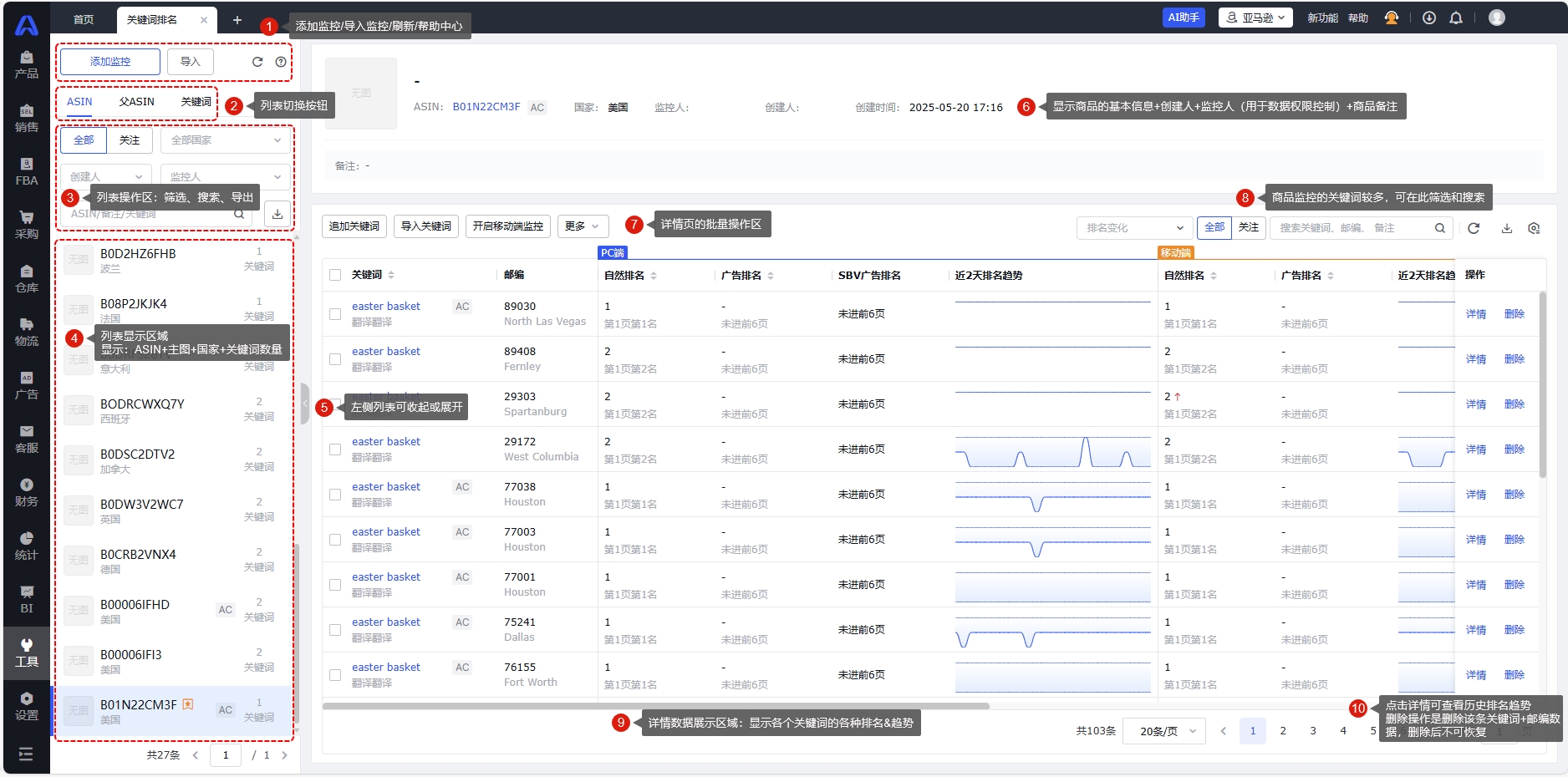1568x777 pixels.
Task: Open the 产品 sidebar module
Action: [27, 65]
